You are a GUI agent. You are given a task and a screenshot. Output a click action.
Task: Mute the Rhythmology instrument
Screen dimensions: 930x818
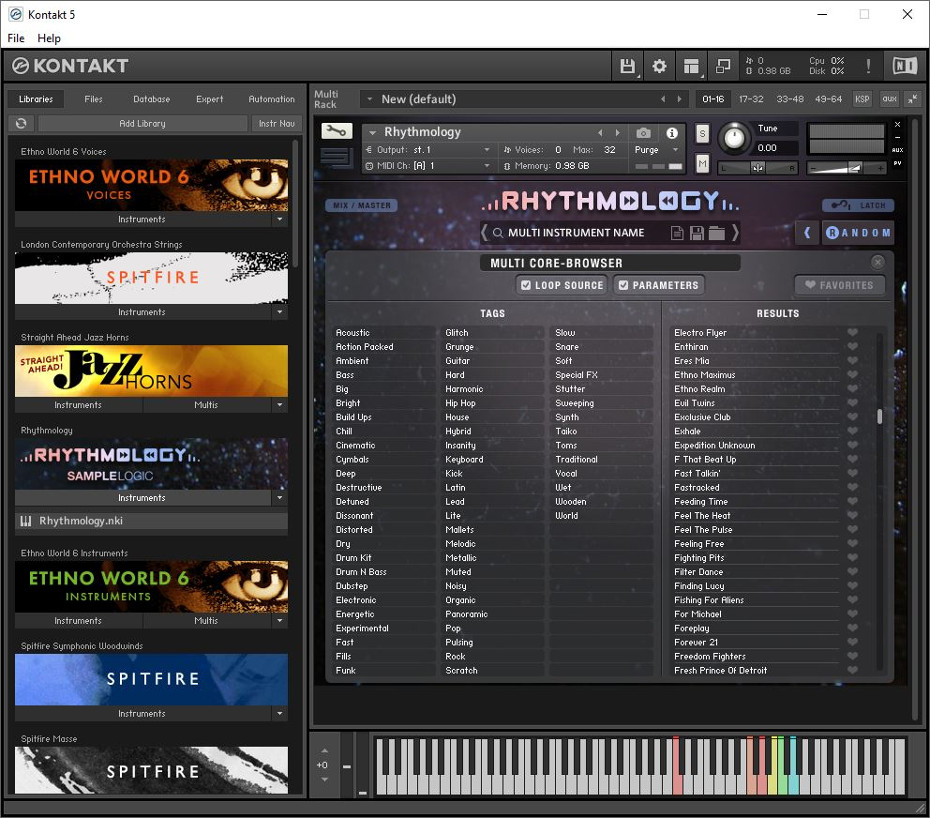tap(702, 163)
